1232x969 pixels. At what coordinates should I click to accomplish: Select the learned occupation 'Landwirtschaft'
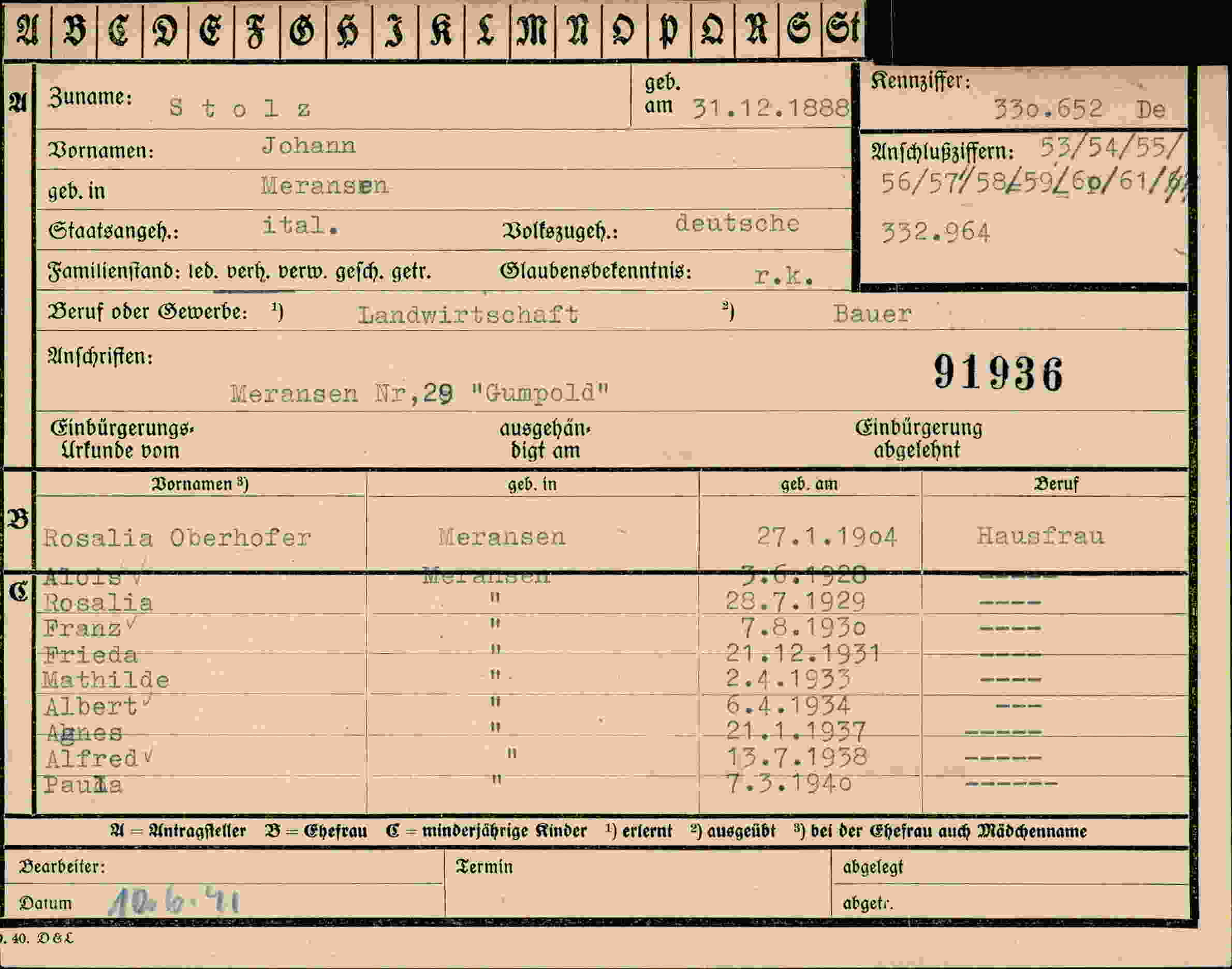point(468,314)
